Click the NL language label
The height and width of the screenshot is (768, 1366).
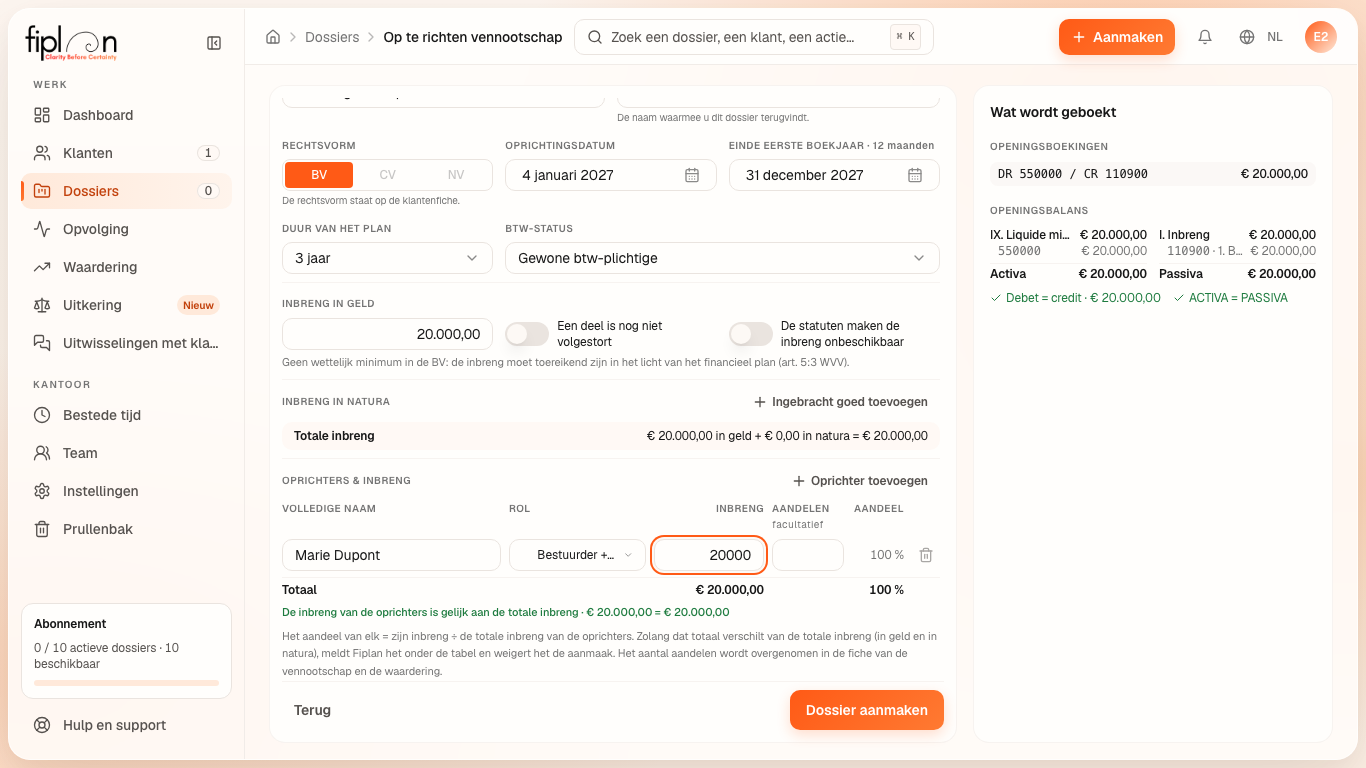(x=1275, y=37)
